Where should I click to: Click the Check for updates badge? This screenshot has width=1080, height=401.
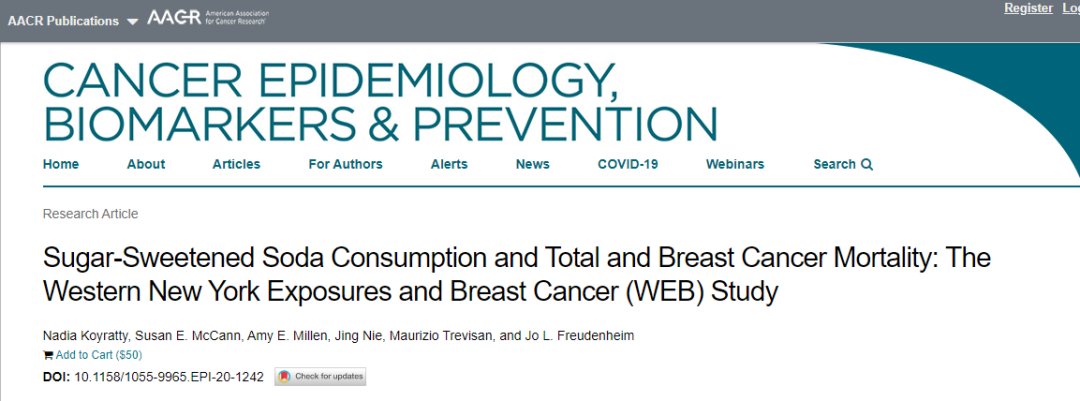click(320, 377)
